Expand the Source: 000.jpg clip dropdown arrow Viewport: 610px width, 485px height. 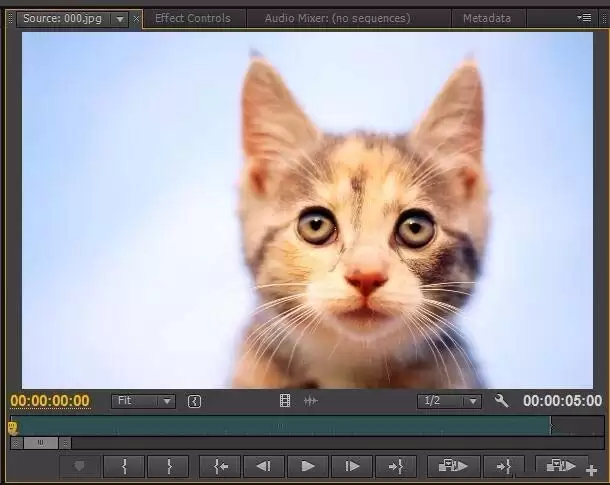(x=120, y=19)
